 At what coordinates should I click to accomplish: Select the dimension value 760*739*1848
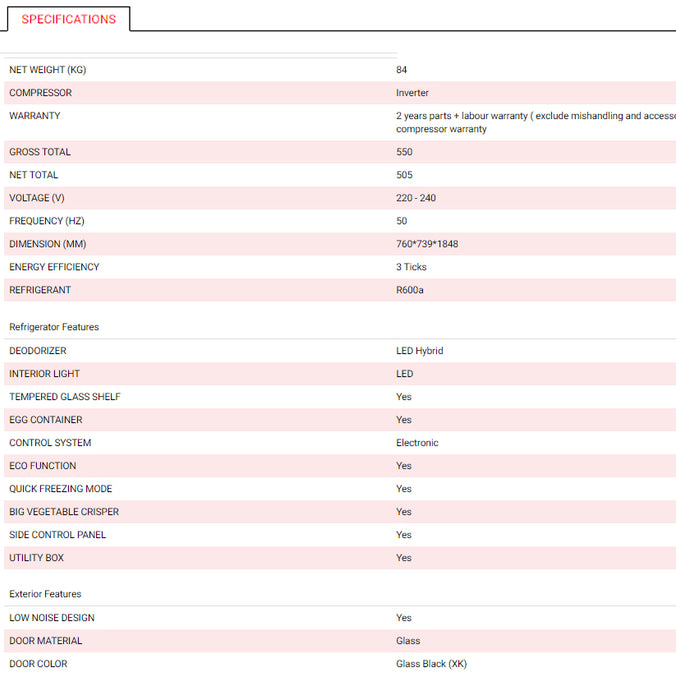(x=427, y=244)
